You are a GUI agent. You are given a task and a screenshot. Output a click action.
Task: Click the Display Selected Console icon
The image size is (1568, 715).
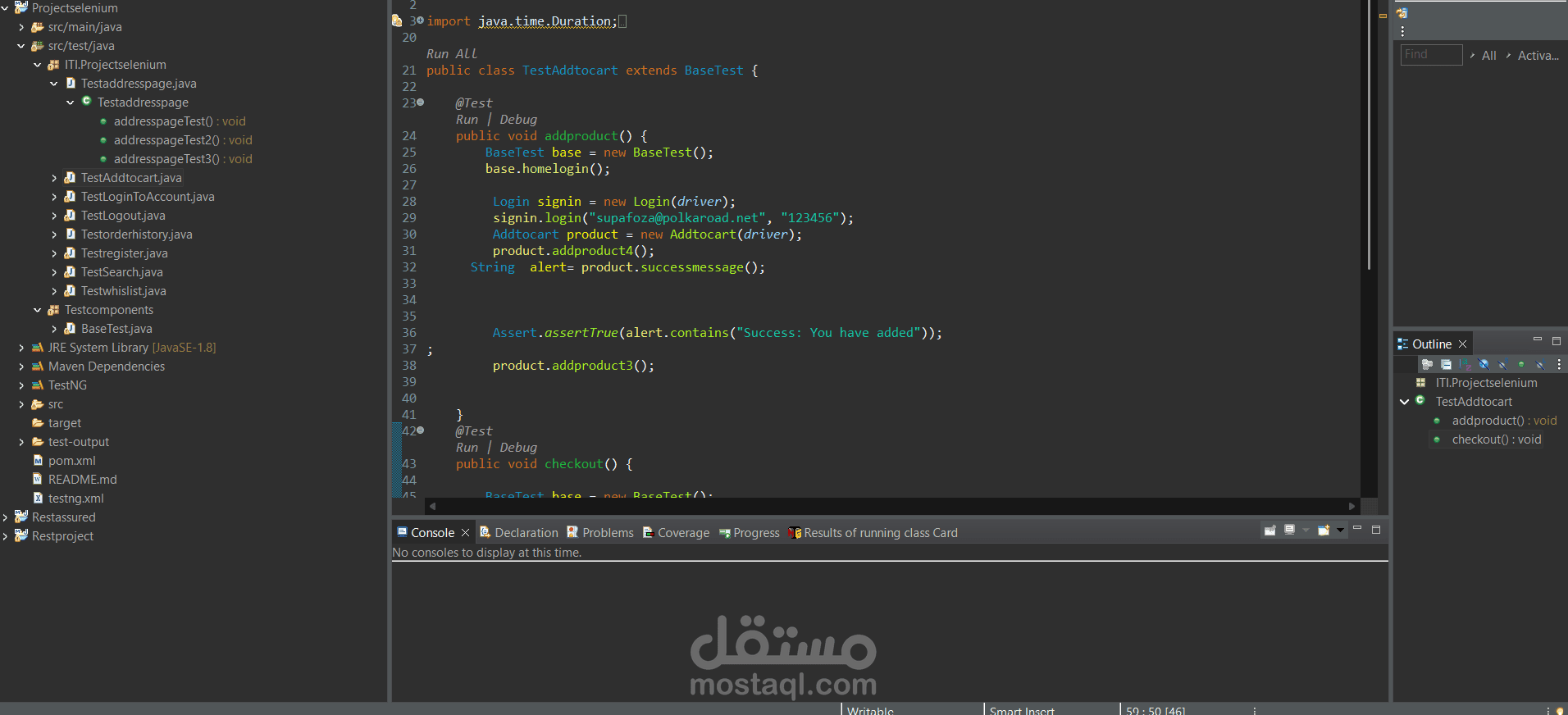(x=1289, y=530)
